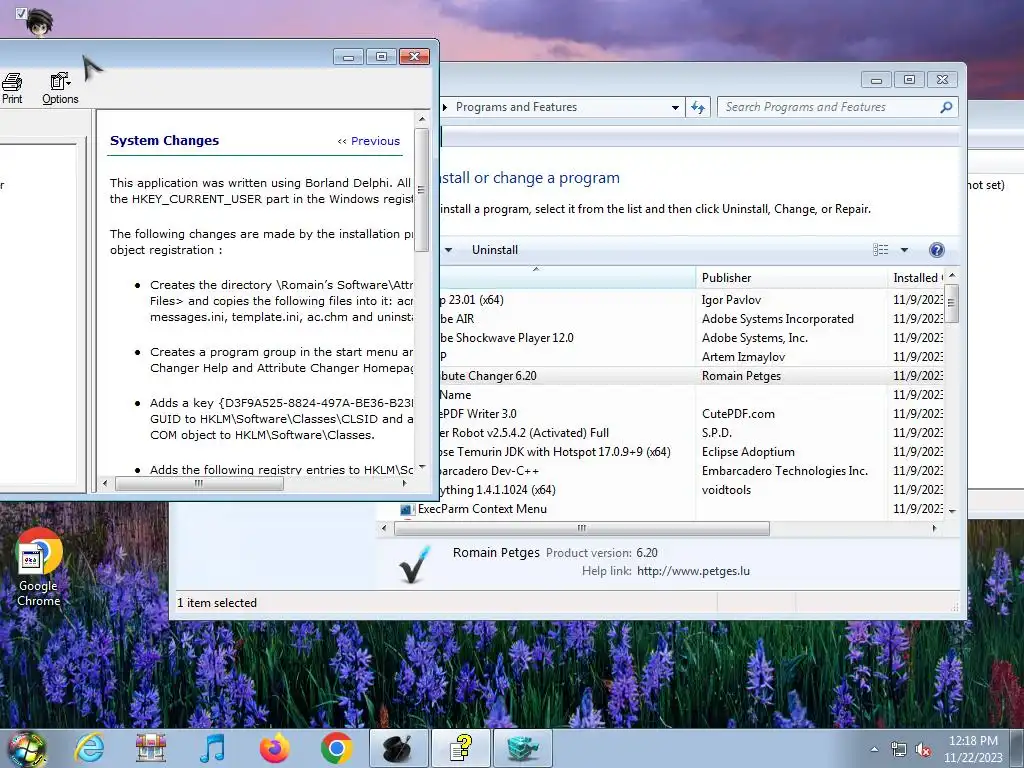The width and height of the screenshot is (1024, 768).
Task: Click the help content vertical scrollbar thumb
Action: [421, 189]
